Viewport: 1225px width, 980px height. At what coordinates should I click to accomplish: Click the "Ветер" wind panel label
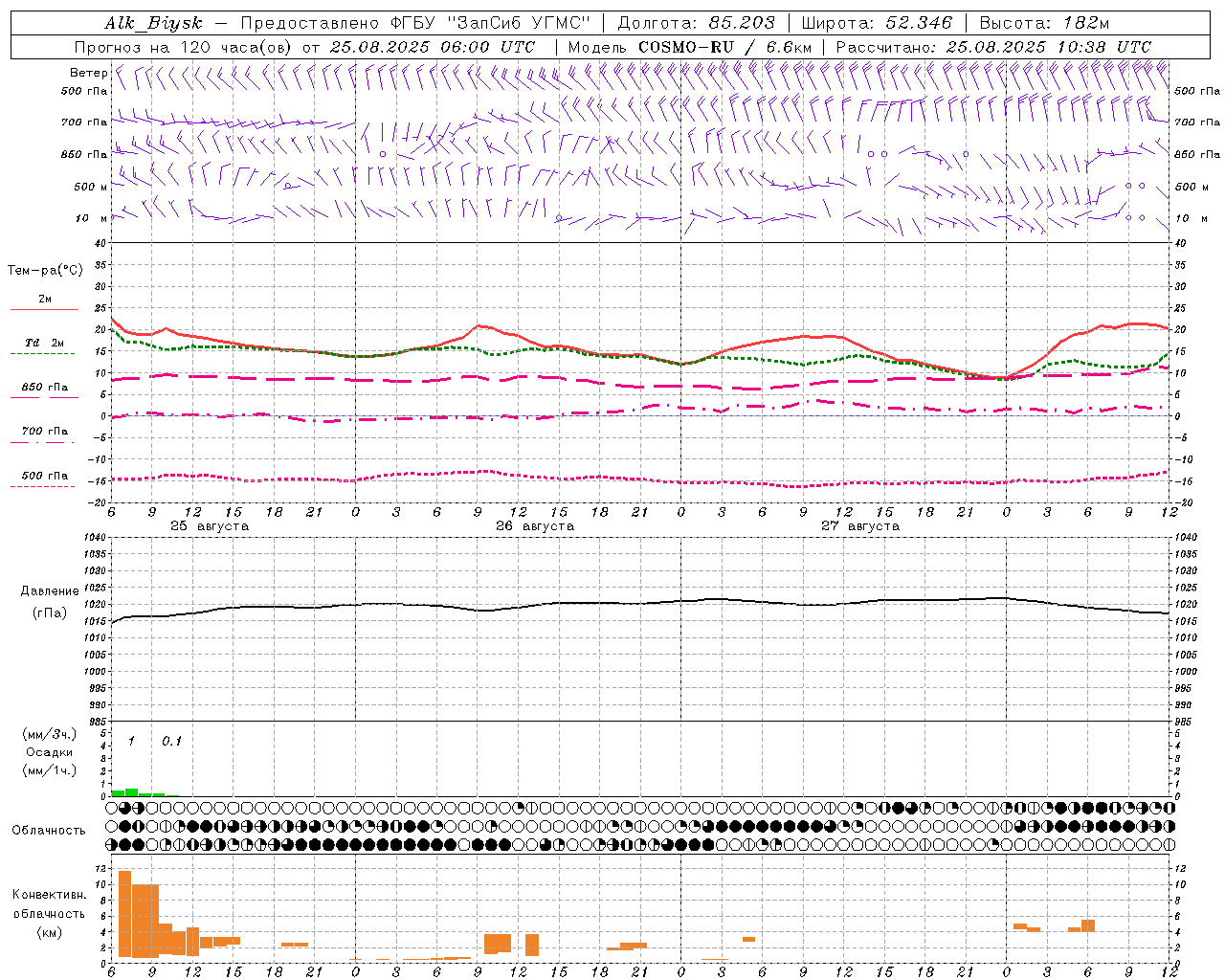click(88, 73)
